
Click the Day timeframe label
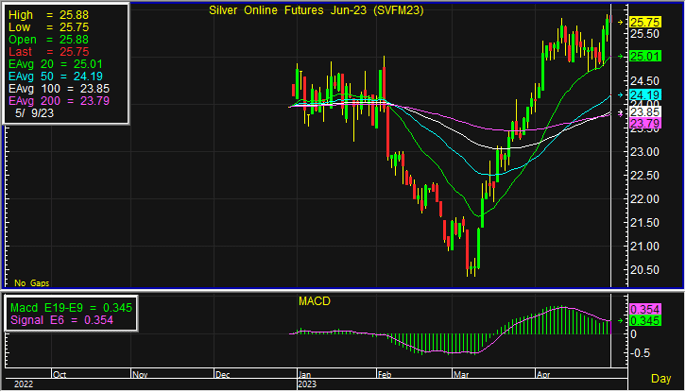[x=661, y=378]
